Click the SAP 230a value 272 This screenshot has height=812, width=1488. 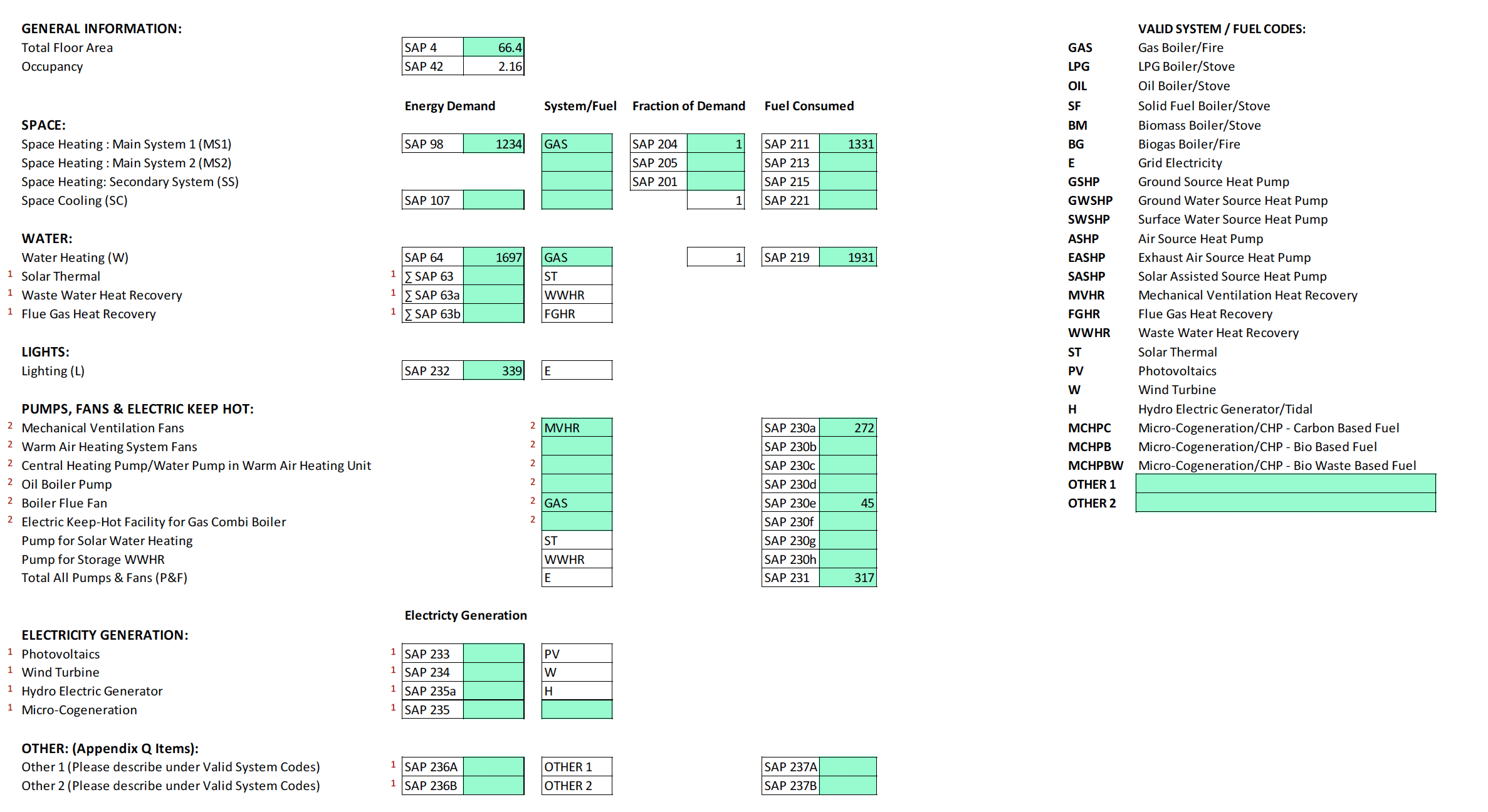[x=847, y=428]
